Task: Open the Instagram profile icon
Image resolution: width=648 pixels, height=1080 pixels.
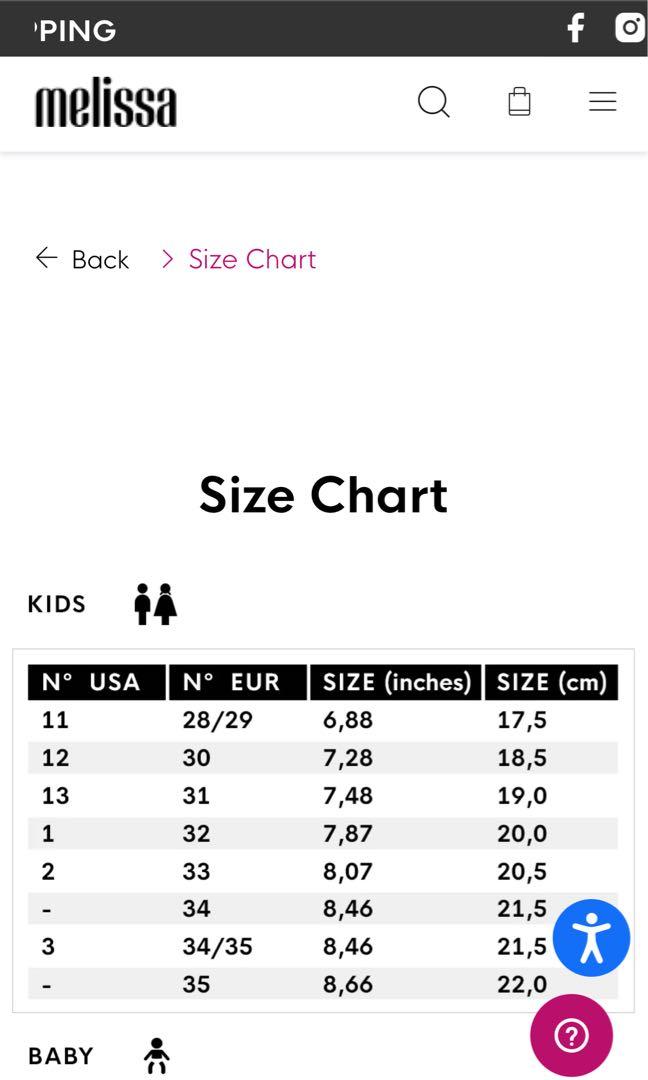Action: tap(630, 27)
